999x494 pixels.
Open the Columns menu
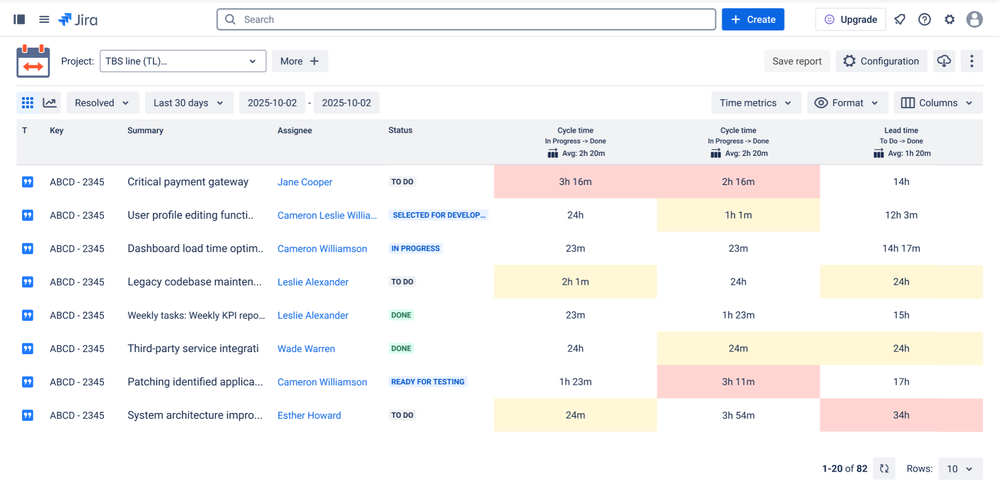point(937,103)
